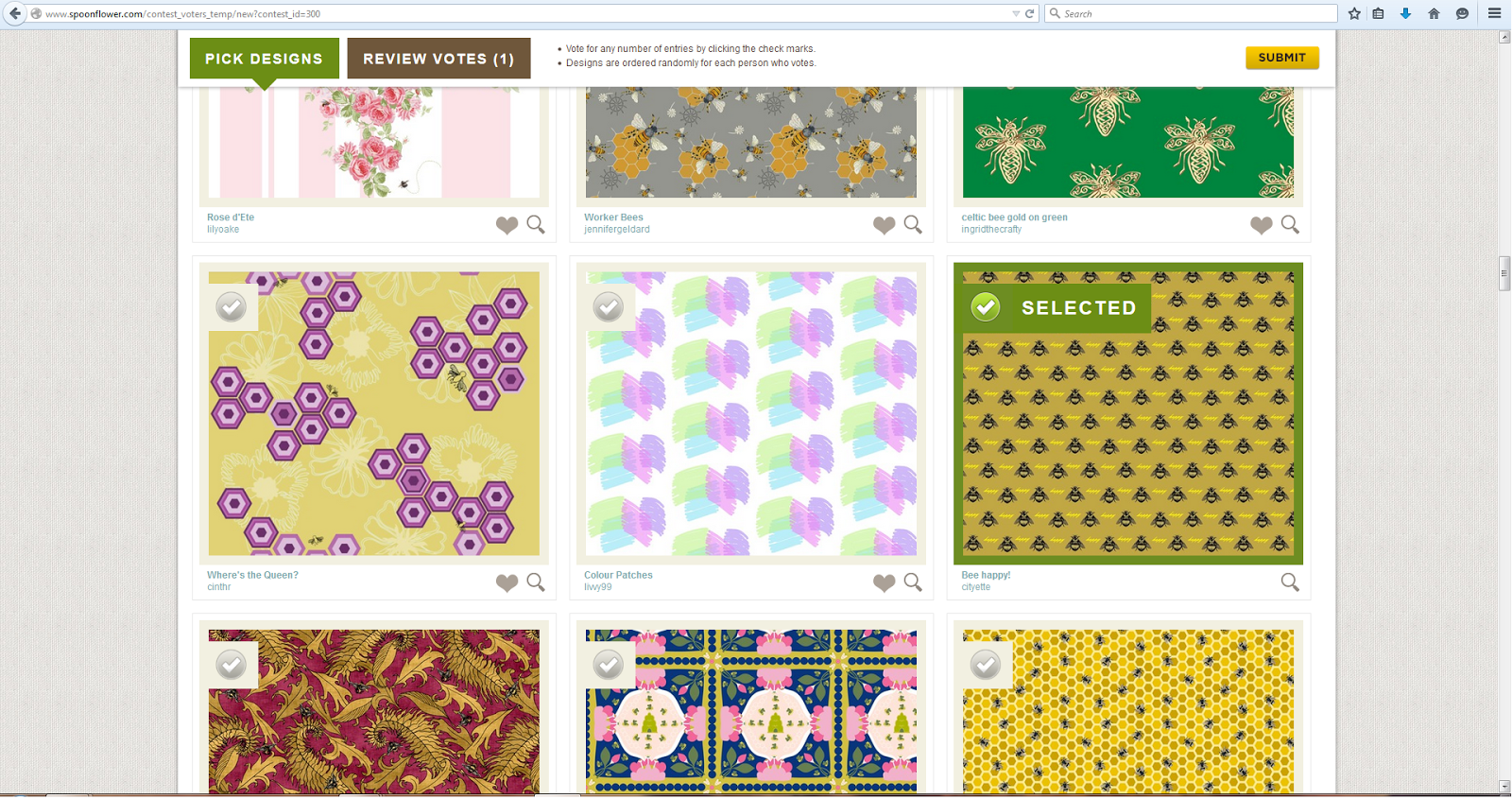Click scrollbar down arrow

click(1504, 786)
